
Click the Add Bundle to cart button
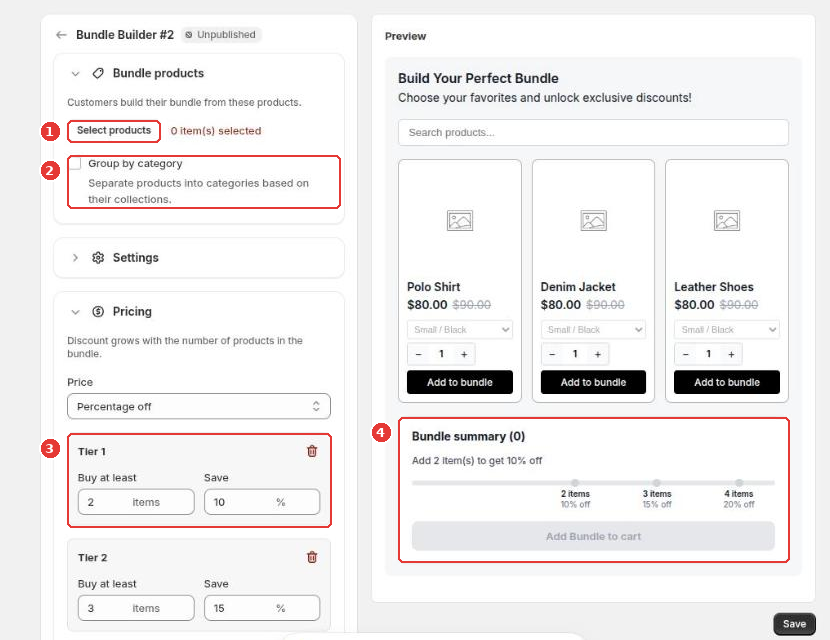[x=593, y=536]
